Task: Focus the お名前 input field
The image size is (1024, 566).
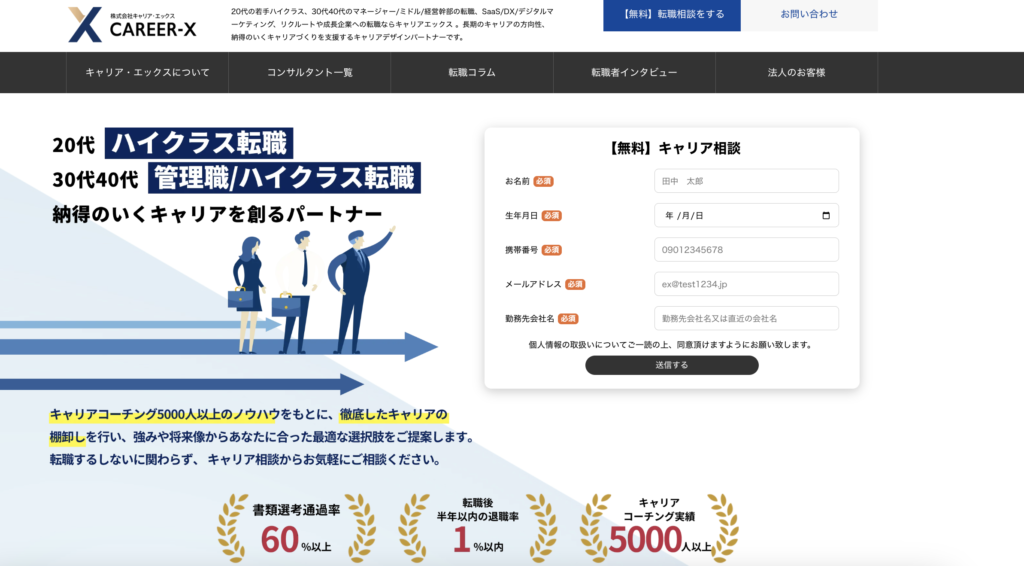Action: point(746,181)
